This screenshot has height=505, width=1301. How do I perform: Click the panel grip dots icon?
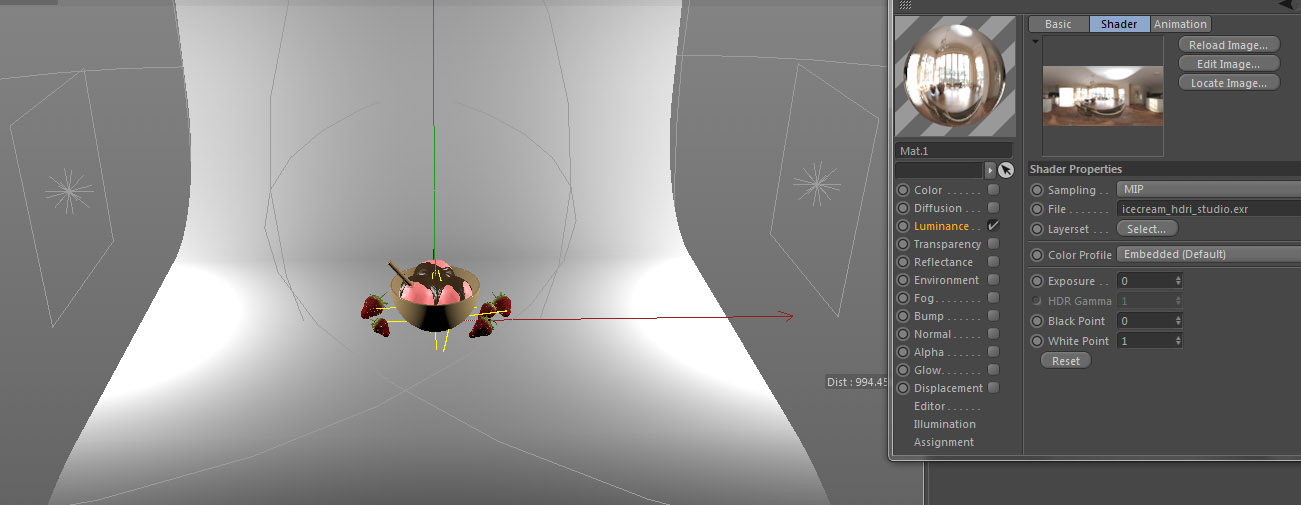coord(905,6)
